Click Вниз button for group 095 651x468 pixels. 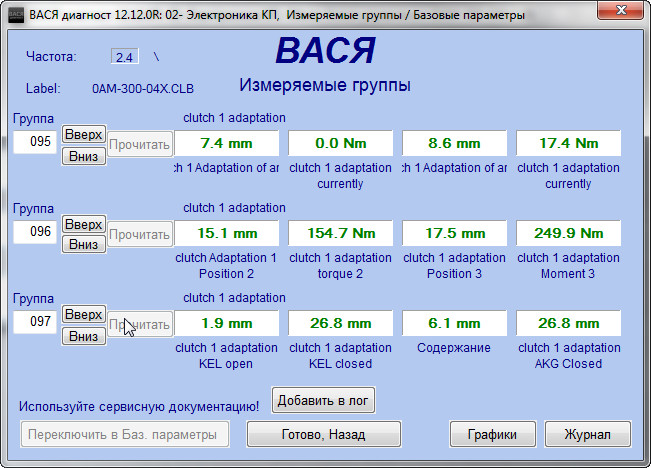84,156
